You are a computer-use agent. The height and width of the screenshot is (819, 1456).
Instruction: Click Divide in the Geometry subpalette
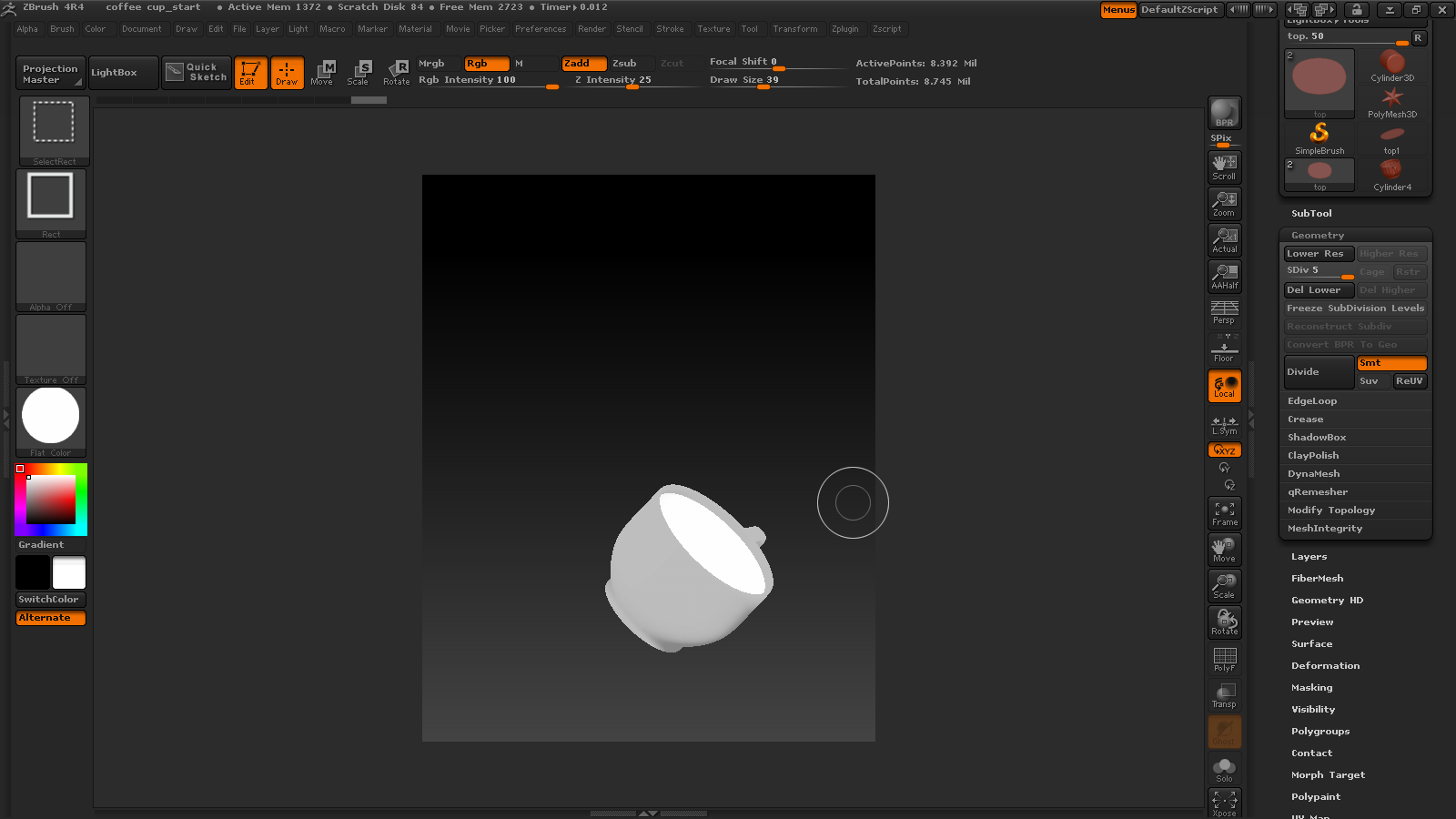(x=1310, y=371)
